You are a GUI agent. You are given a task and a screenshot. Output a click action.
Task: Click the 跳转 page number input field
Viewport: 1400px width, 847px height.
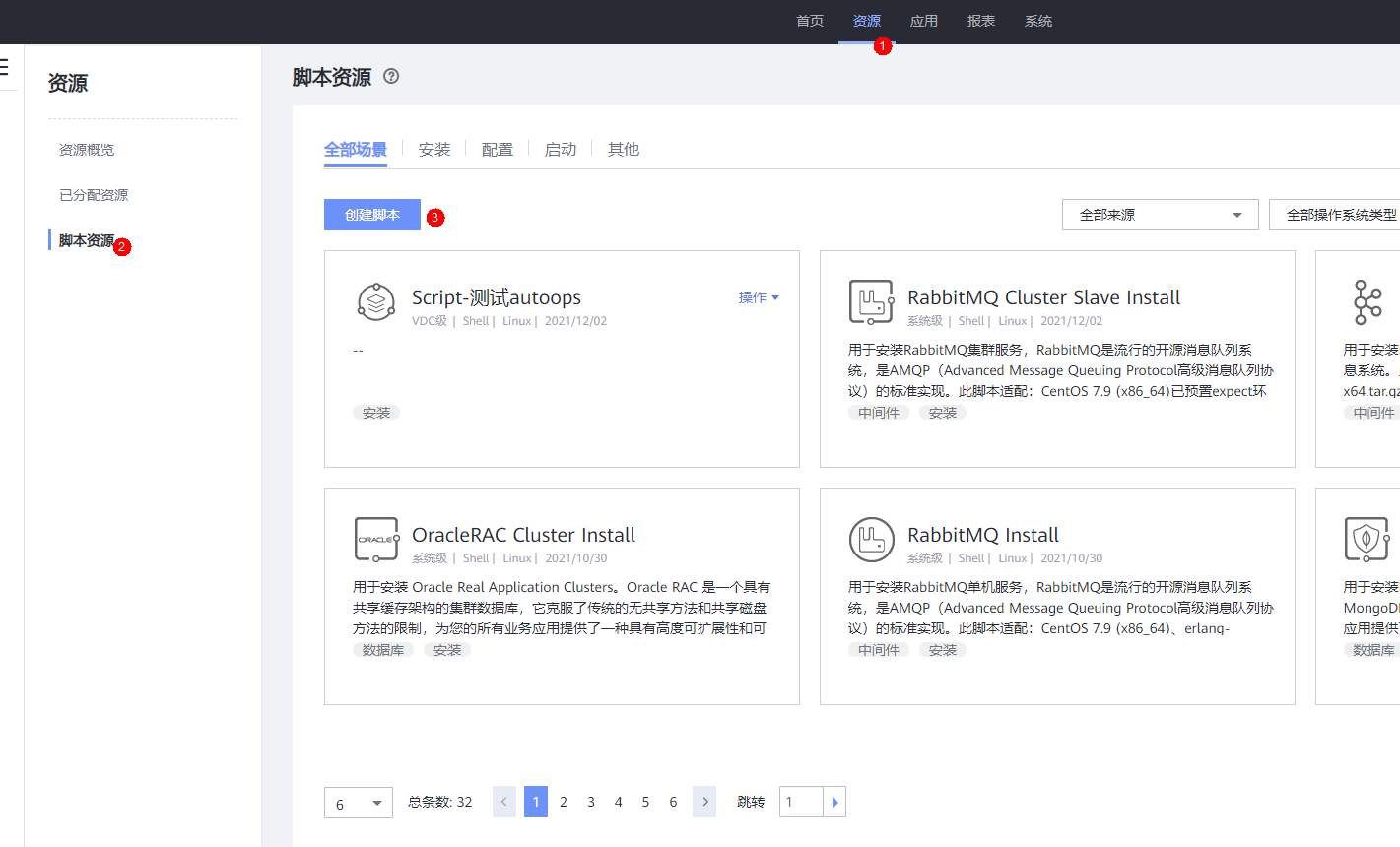click(801, 802)
